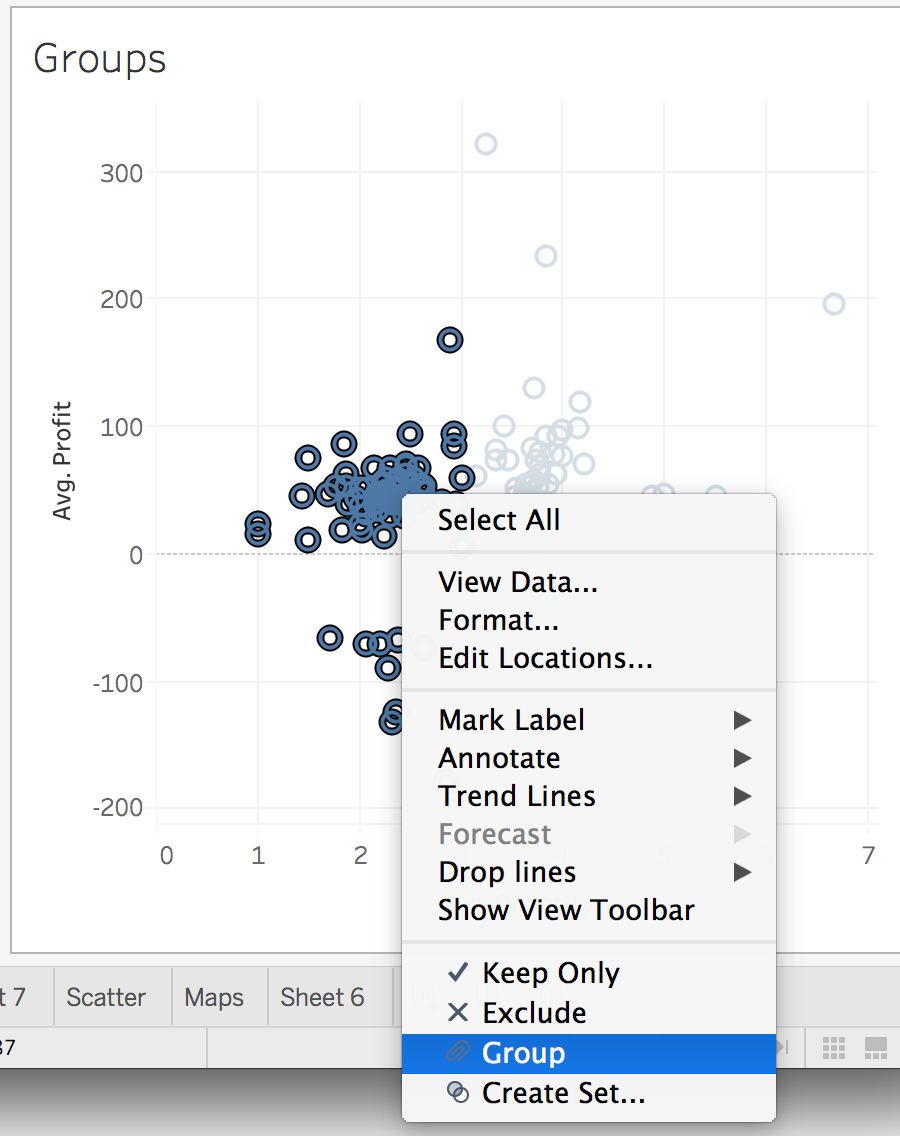
Task: Go to the Sheet 6 tab
Action: 322,997
